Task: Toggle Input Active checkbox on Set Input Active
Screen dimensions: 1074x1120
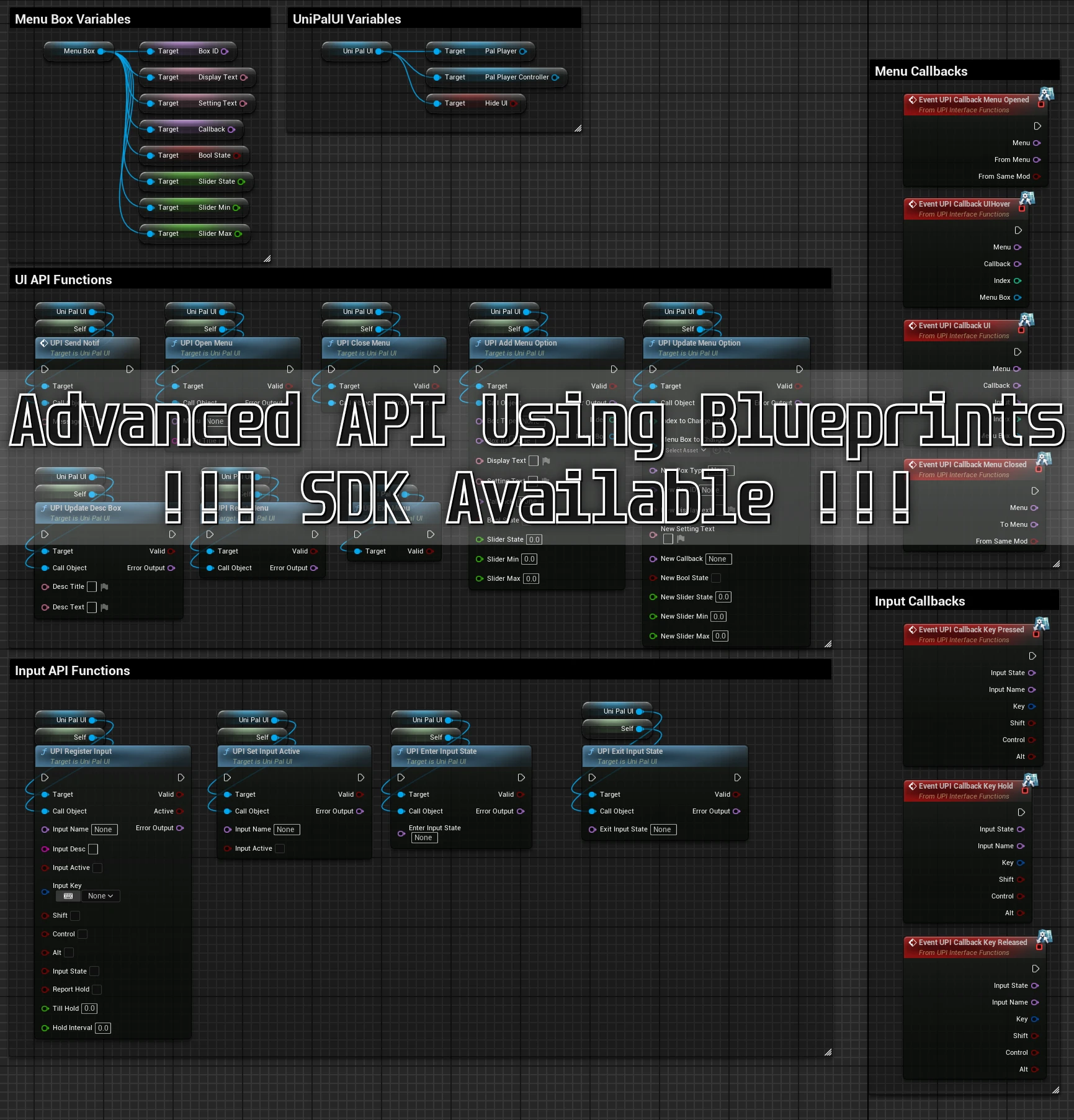Action: tap(280, 849)
